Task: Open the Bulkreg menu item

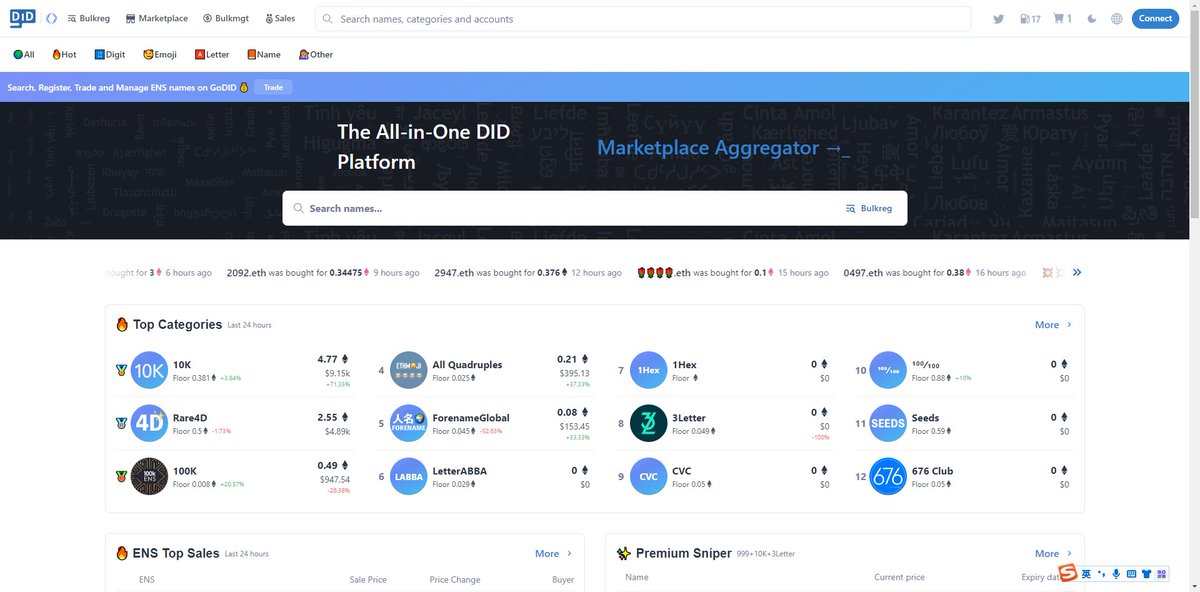Action: click(90, 18)
